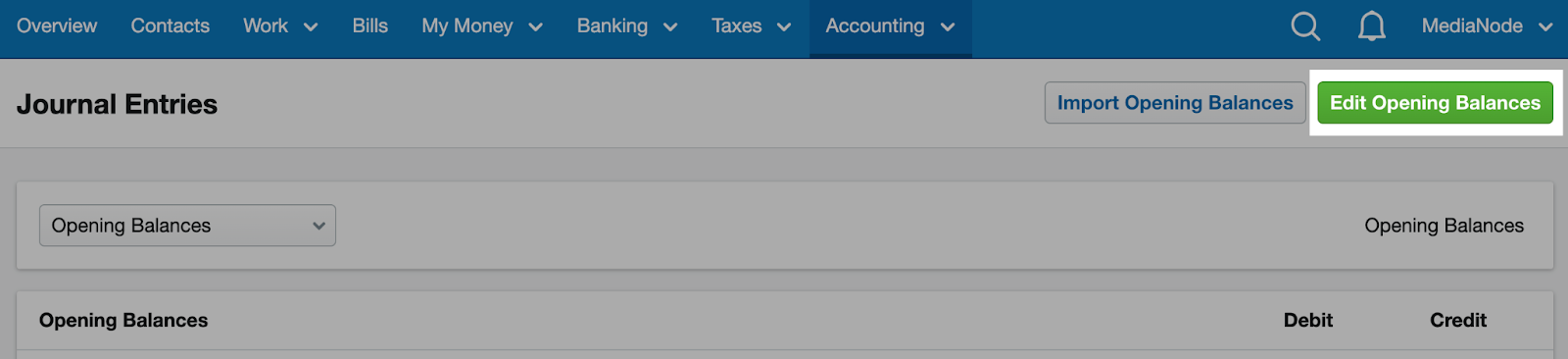Open the search magnifier icon
The width and height of the screenshot is (1568, 359).
[1305, 26]
